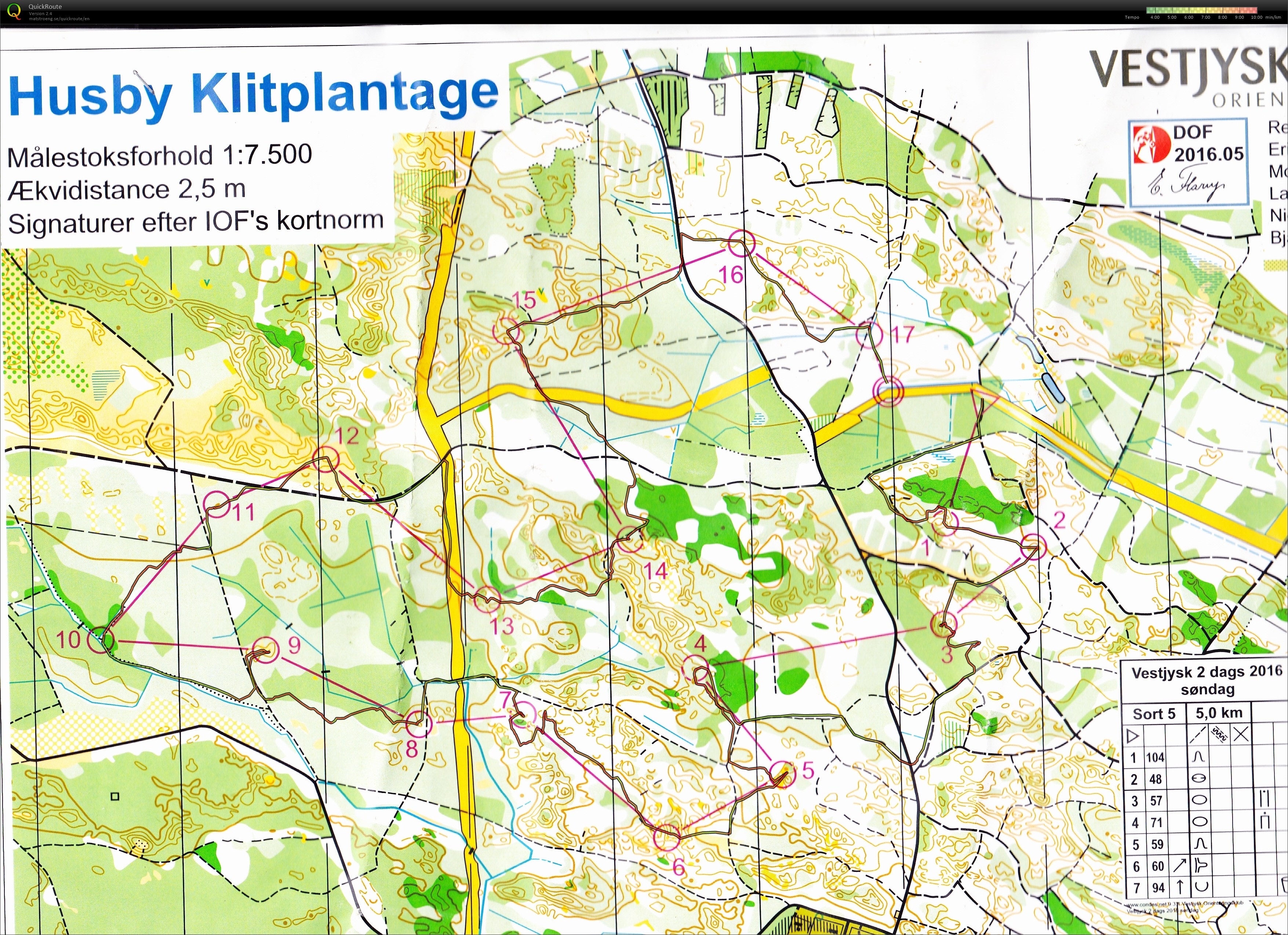Click the 5,0 km course length cell
Screen dimensions: 1288x935
click(x=1219, y=713)
